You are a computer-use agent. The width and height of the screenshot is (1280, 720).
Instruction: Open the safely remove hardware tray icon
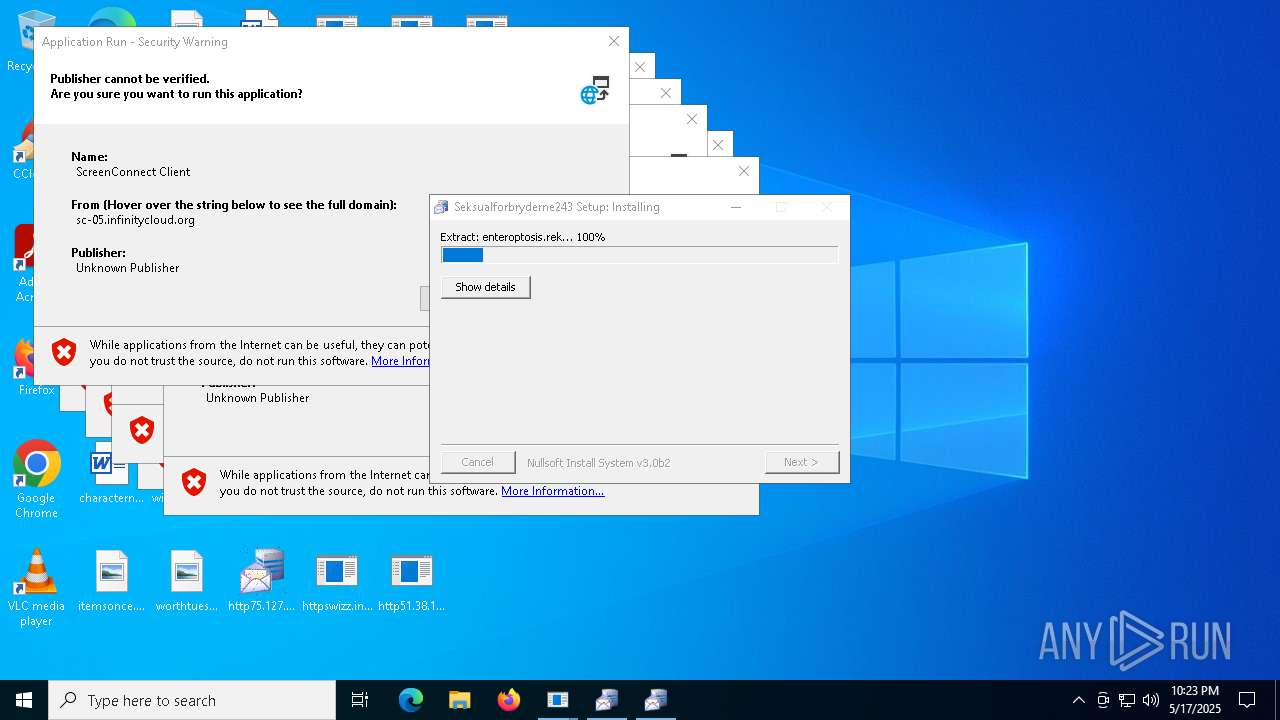point(1103,700)
